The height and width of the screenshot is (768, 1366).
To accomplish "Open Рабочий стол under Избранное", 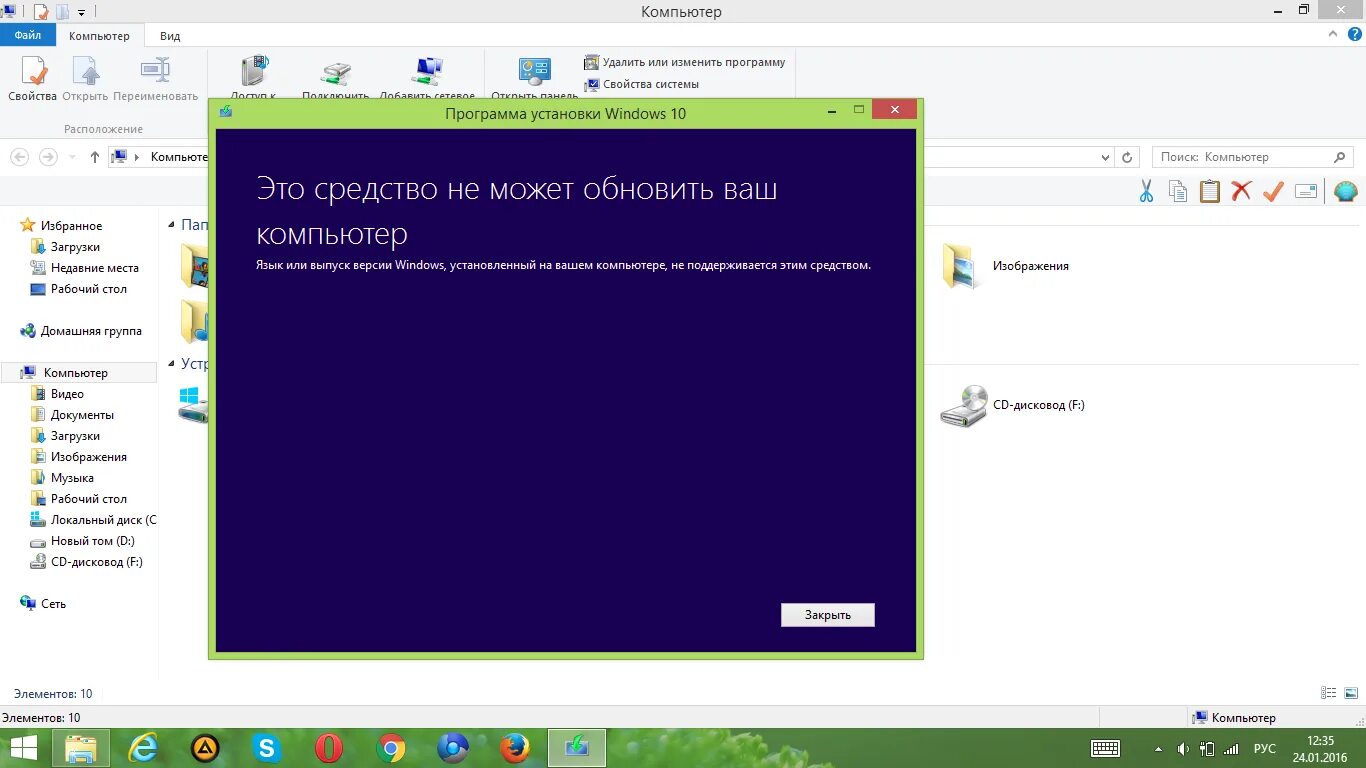I will [x=88, y=289].
